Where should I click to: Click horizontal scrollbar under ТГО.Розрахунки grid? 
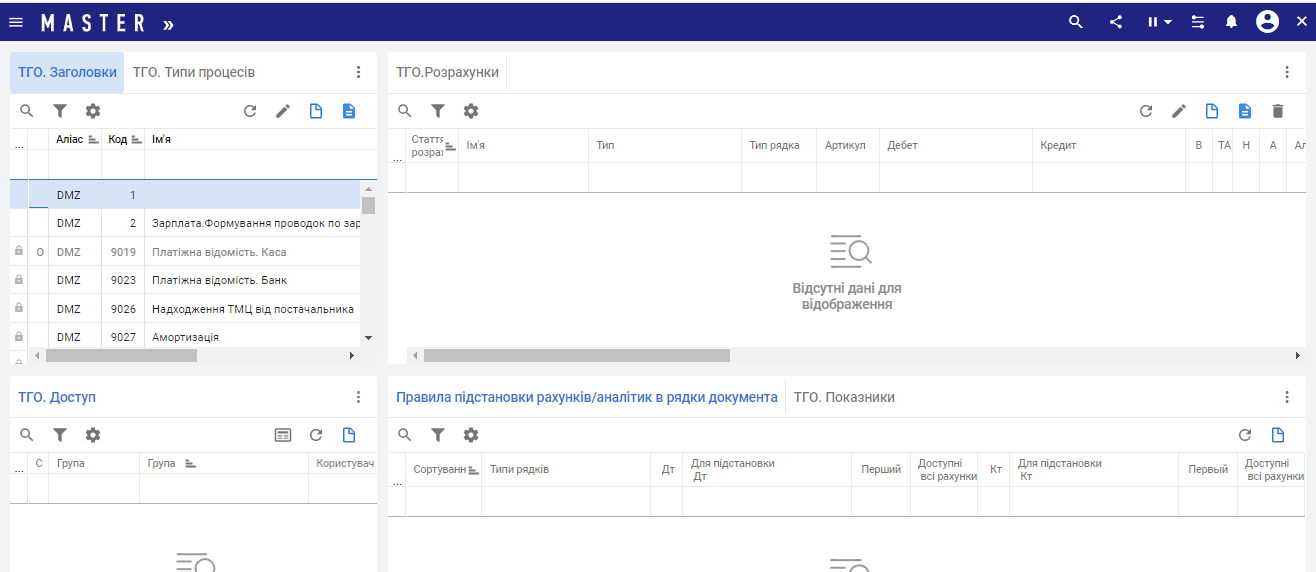(x=576, y=355)
